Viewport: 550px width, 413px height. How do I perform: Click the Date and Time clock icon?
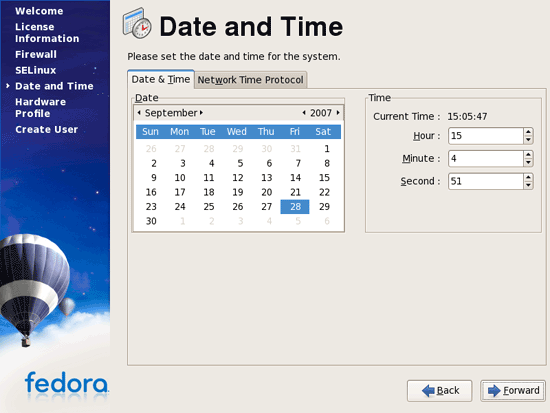click(137, 24)
